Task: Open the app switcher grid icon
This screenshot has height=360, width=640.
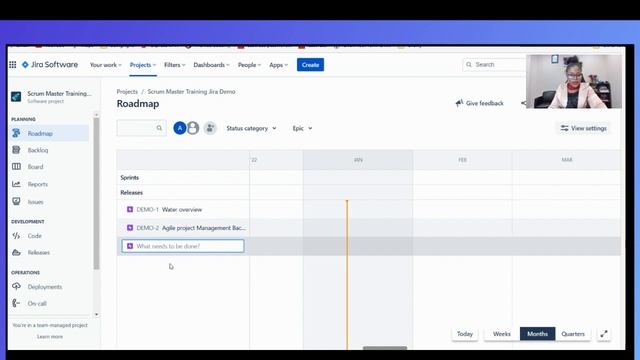Action: [13, 64]
